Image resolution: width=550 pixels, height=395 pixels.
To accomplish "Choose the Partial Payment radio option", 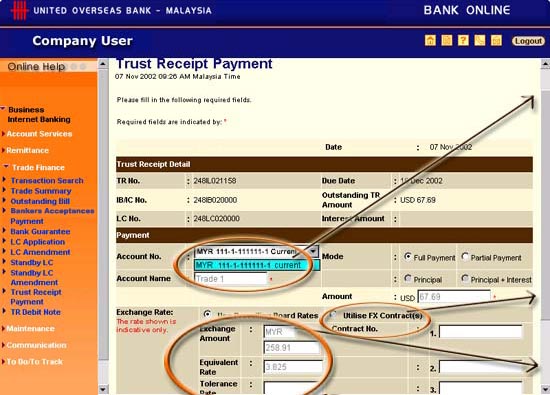I will coord(465,256).
